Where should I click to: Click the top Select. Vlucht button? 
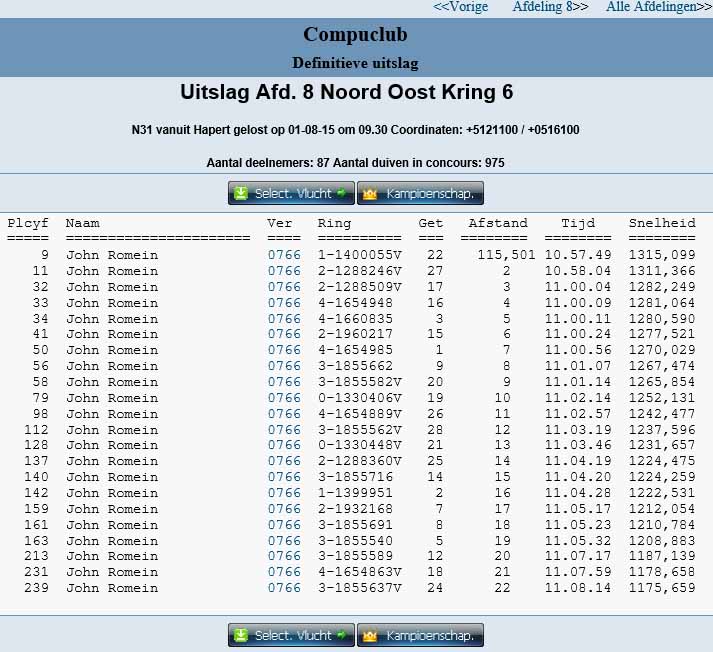pos(291,193)
